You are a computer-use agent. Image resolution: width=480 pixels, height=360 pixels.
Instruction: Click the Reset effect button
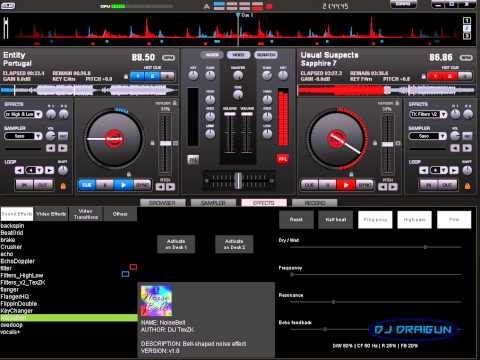[x=296, y=220]
